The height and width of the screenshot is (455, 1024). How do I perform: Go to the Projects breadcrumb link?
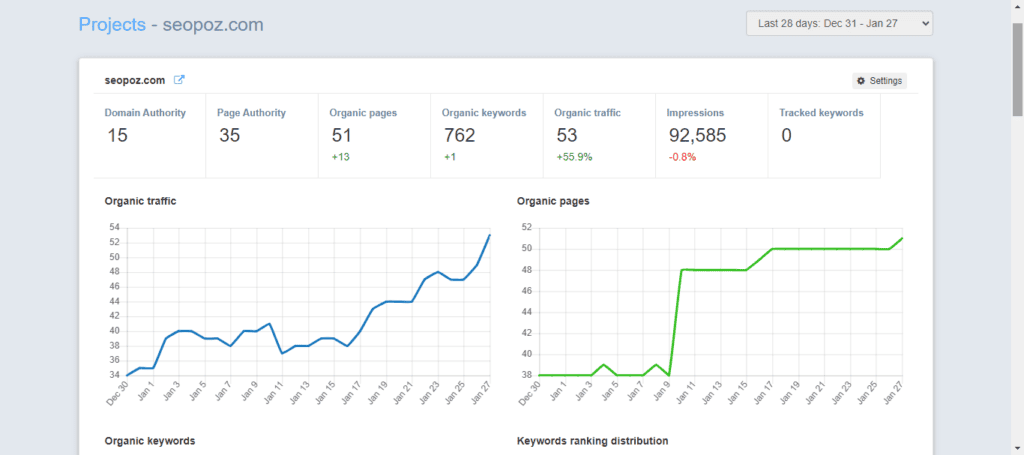click(111, 24)
